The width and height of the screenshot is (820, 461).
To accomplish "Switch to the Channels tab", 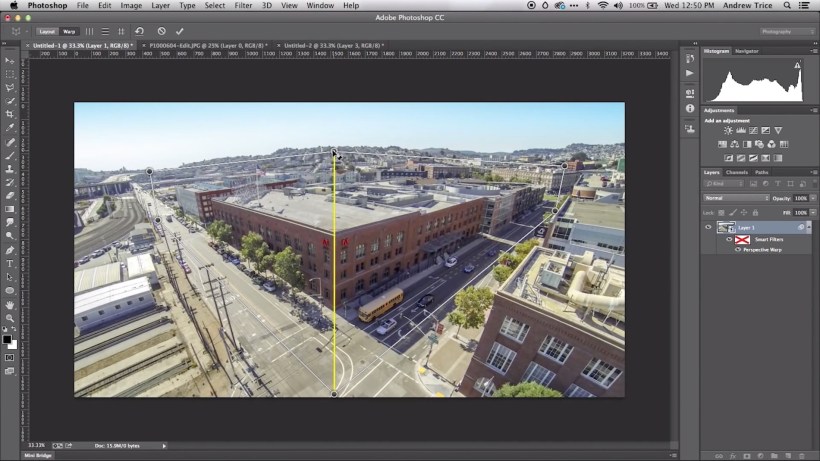I will coord(736,172).
